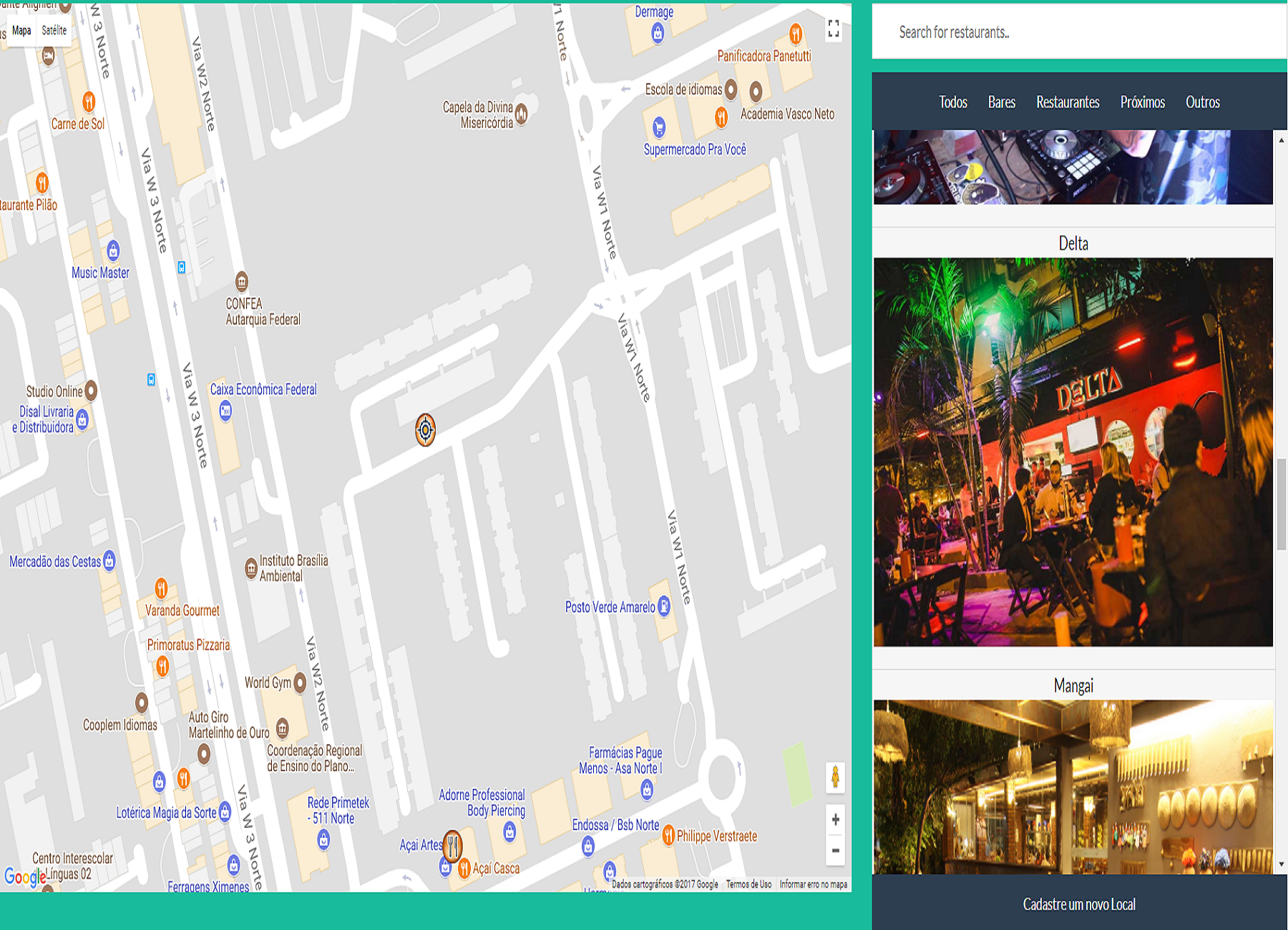The height and width of the screenshot is (930, 1288).
Task: Open the DJ equipment venue photo
Action: pos(1073,167)
